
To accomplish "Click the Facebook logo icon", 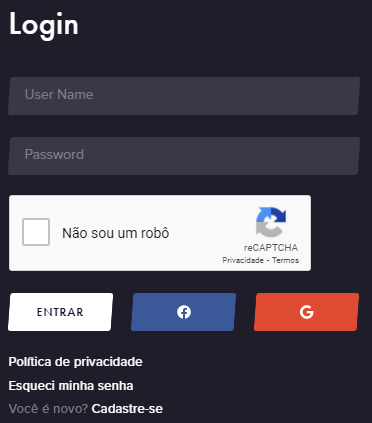I will pos(184,312).
